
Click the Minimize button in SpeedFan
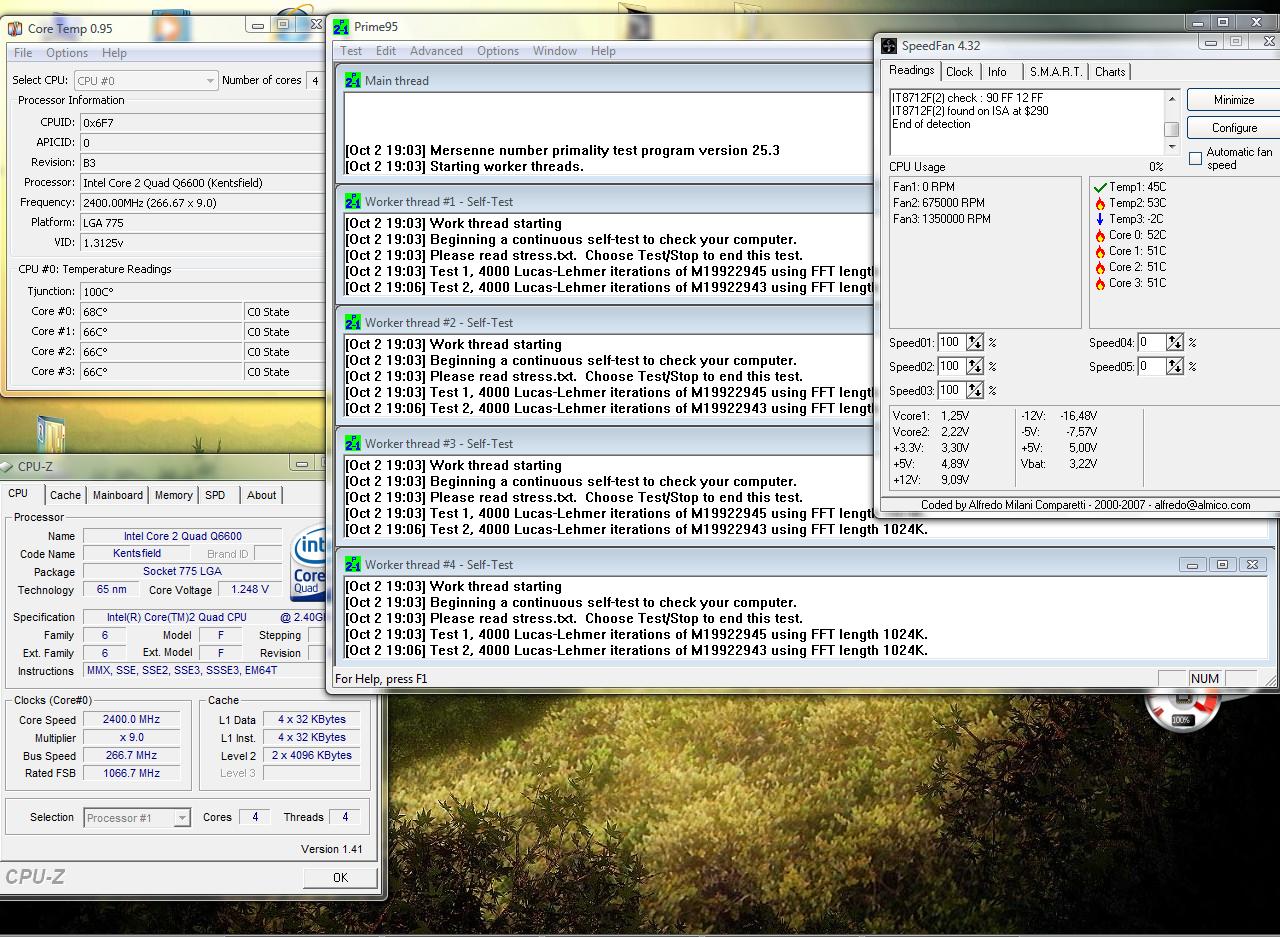coord(1234,100)
